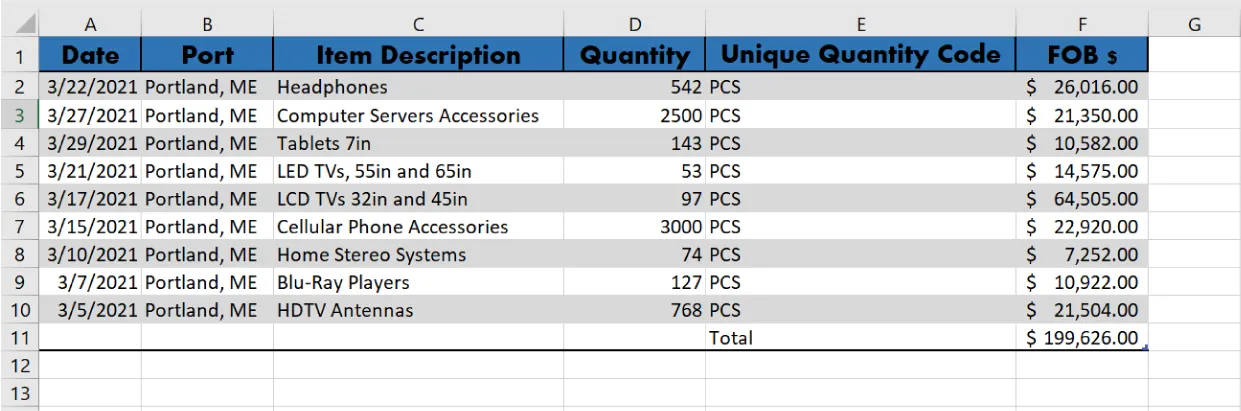This screenshot has width=1241, height=411.
Task: Click the Unique Quantity Code header cell
Action: (860, 55)
